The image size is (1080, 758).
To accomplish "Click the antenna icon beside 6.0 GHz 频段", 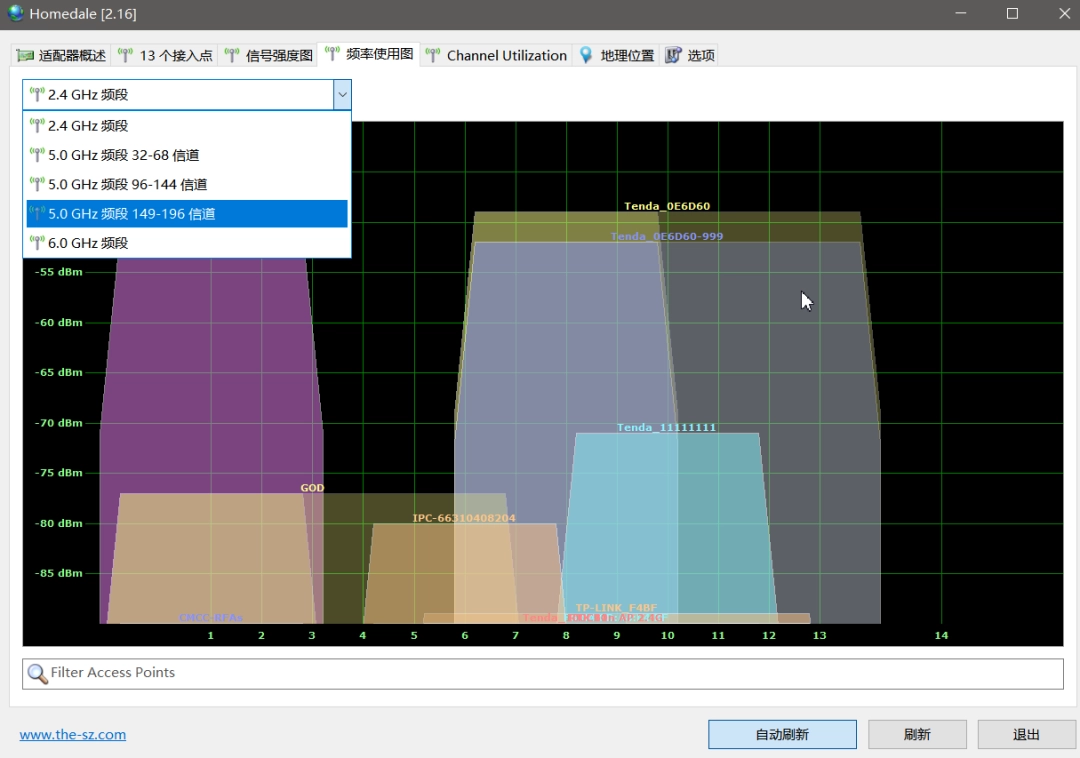I will pos(37,243).
